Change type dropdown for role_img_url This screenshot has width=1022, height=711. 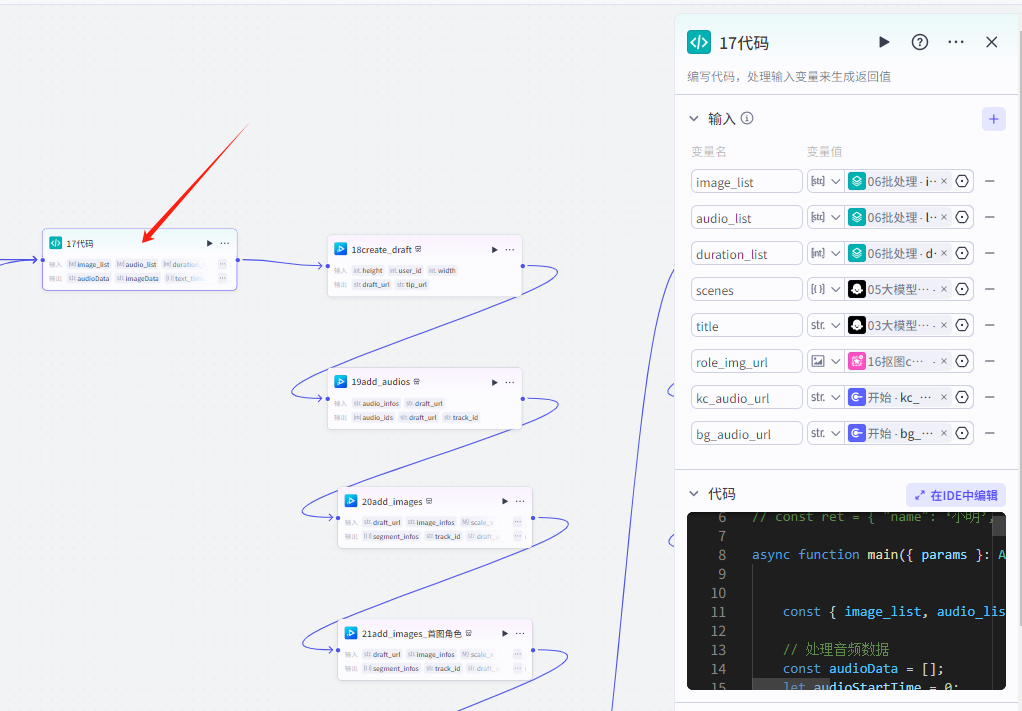[824, 362]
